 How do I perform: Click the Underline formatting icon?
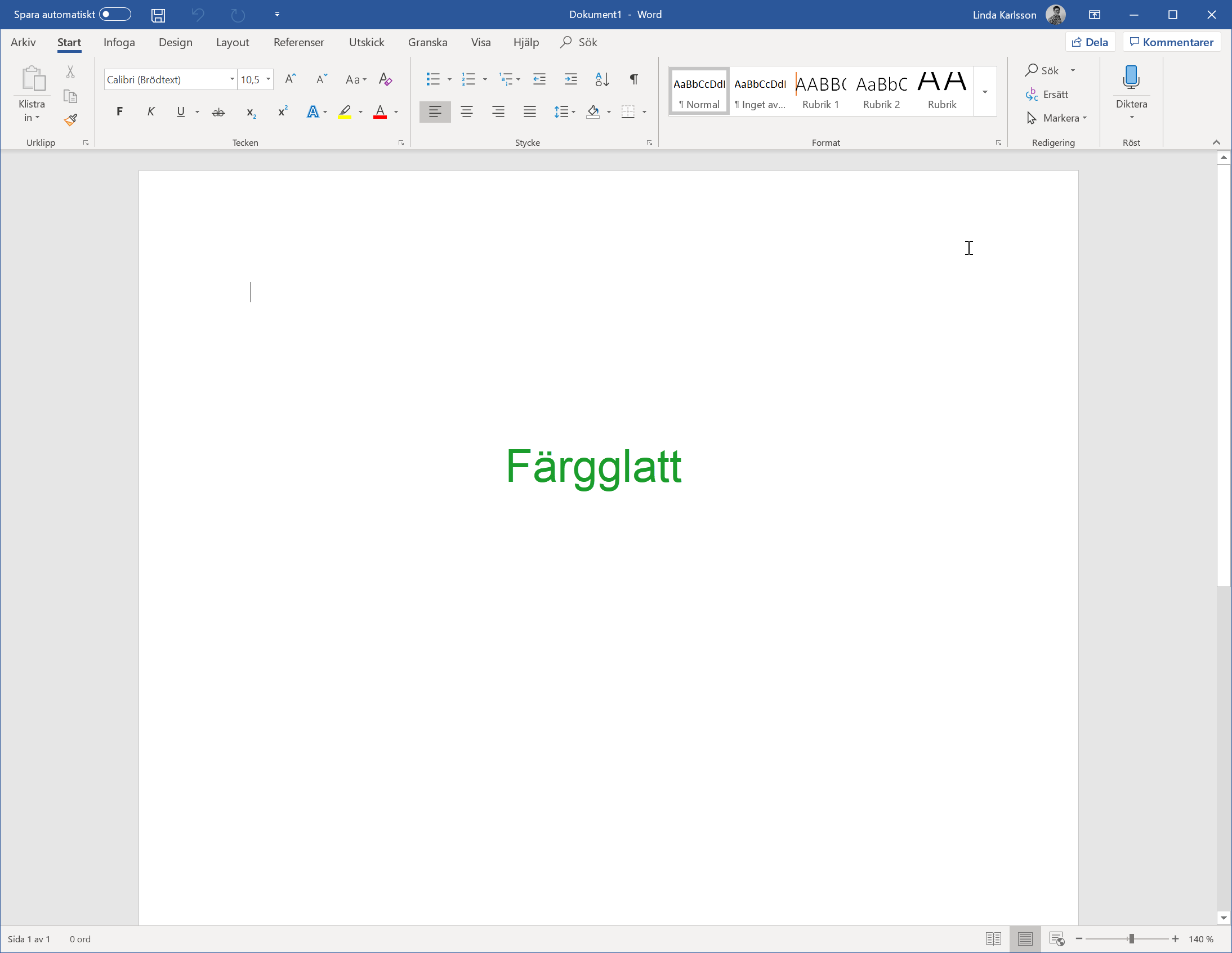coord(181,112)
